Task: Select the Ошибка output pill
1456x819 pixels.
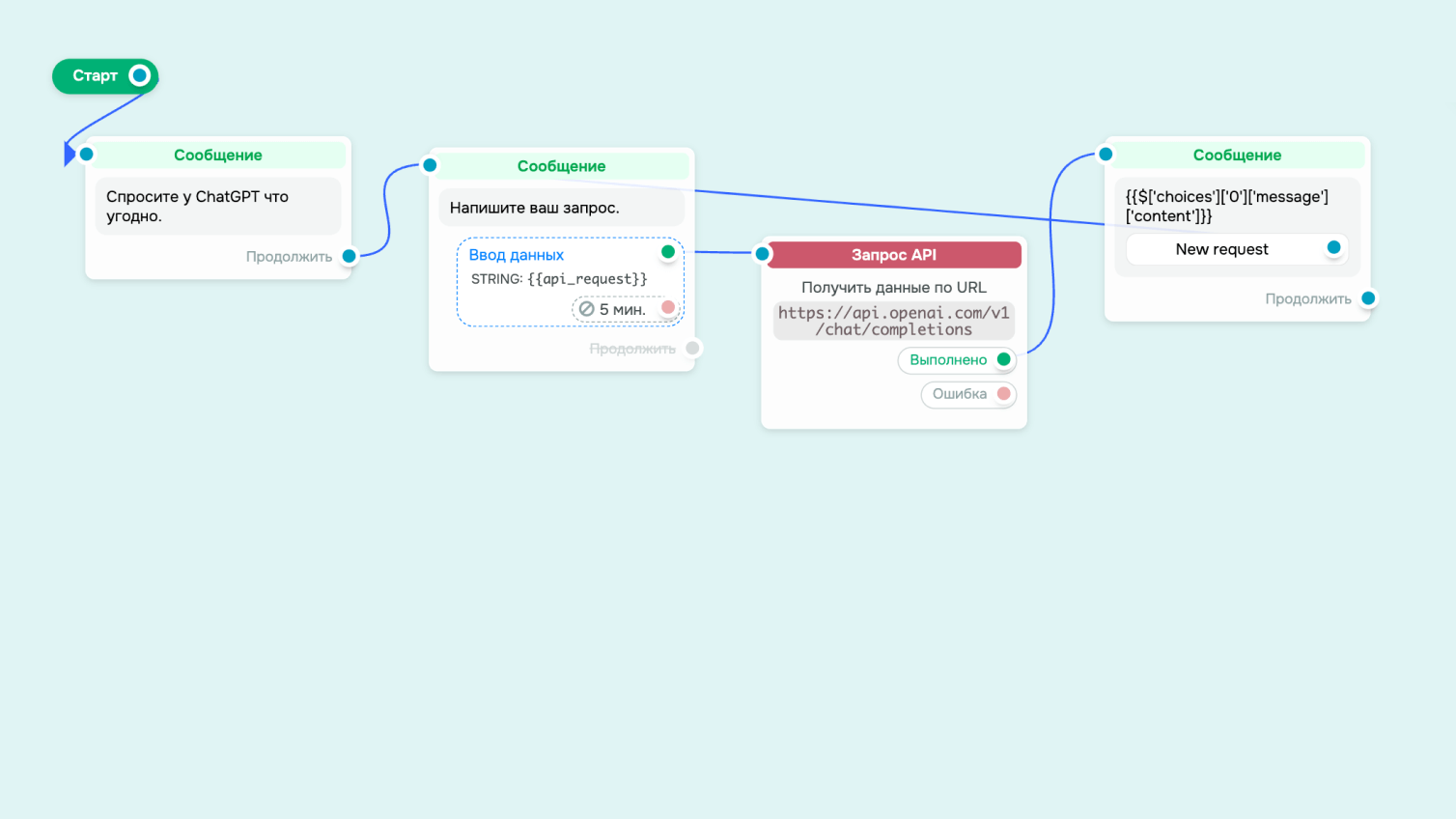Action: coord(968,394)
